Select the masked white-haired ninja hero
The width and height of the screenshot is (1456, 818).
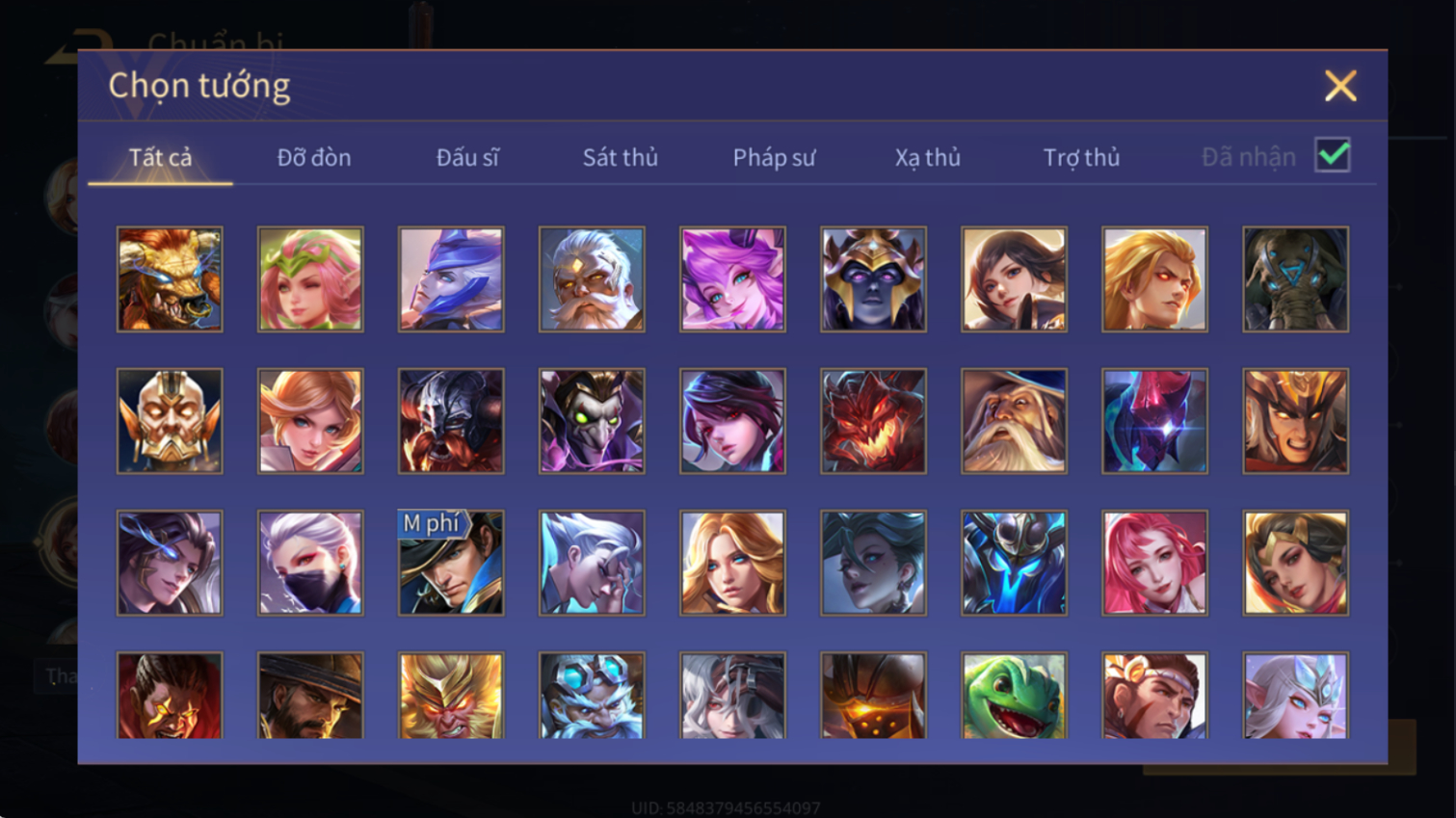310,563
